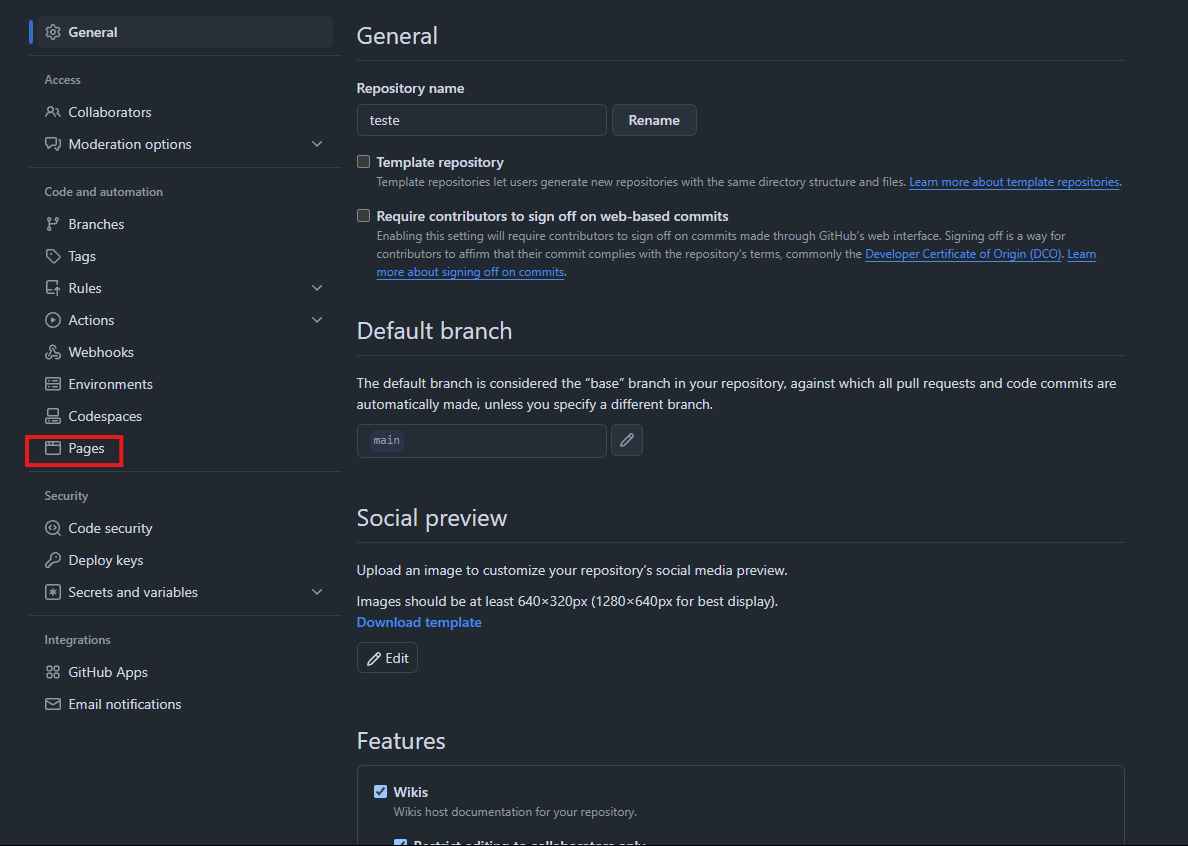Open Codespaces settings
This screenshot has width=1188, height=846.
185,416
